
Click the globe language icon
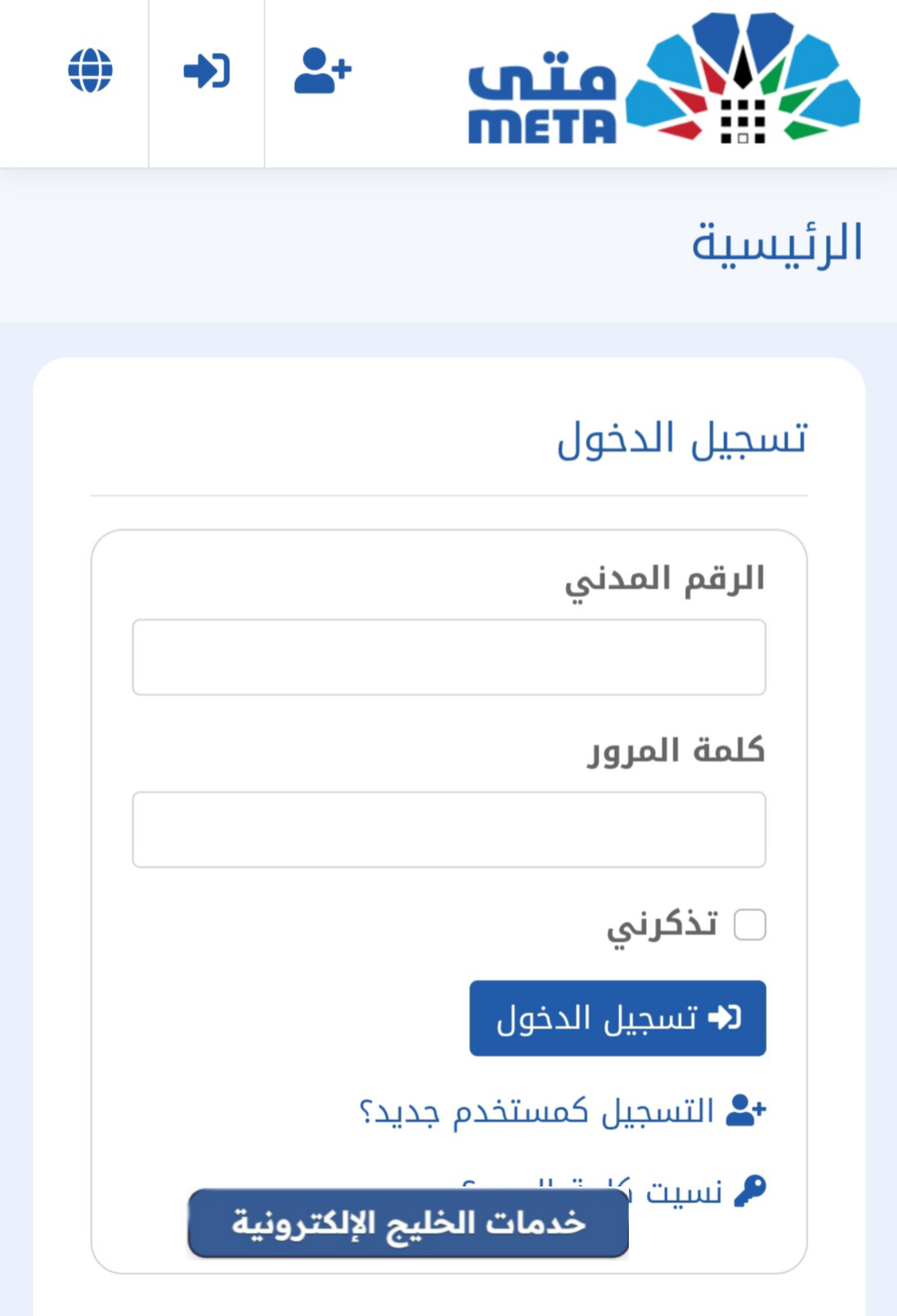pyautogui.click(x=90, y=70)
